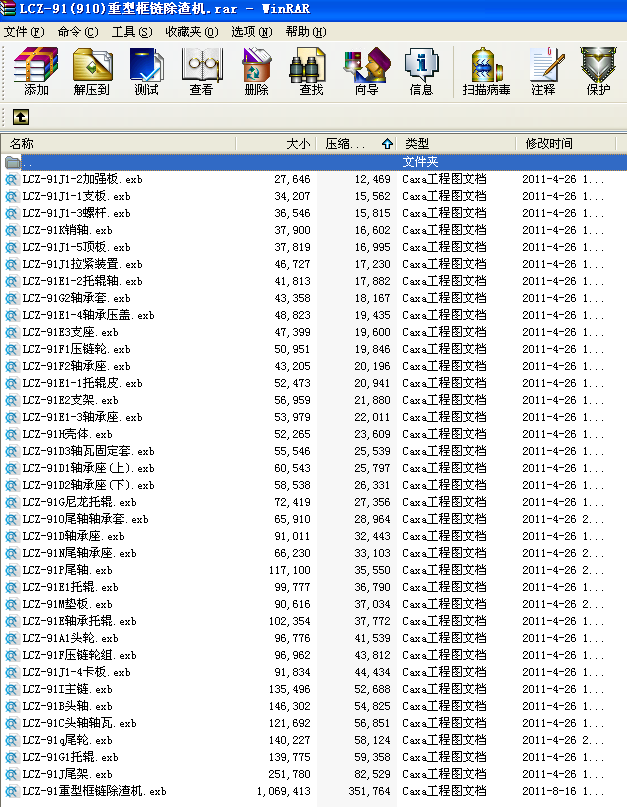
Task: Click file icon of LCZ-91P尾轴.exb
Action: [11, 570]
